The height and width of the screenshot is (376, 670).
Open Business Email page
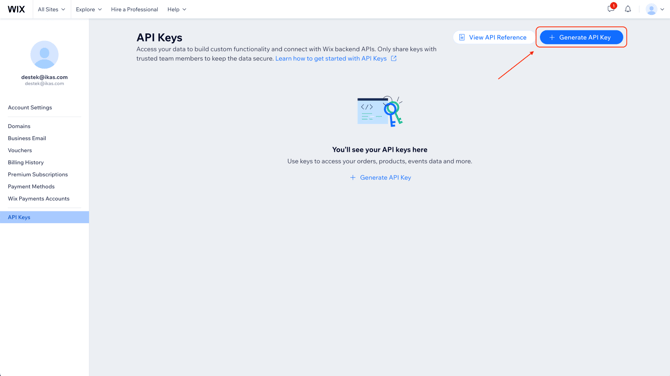point(26,138)
